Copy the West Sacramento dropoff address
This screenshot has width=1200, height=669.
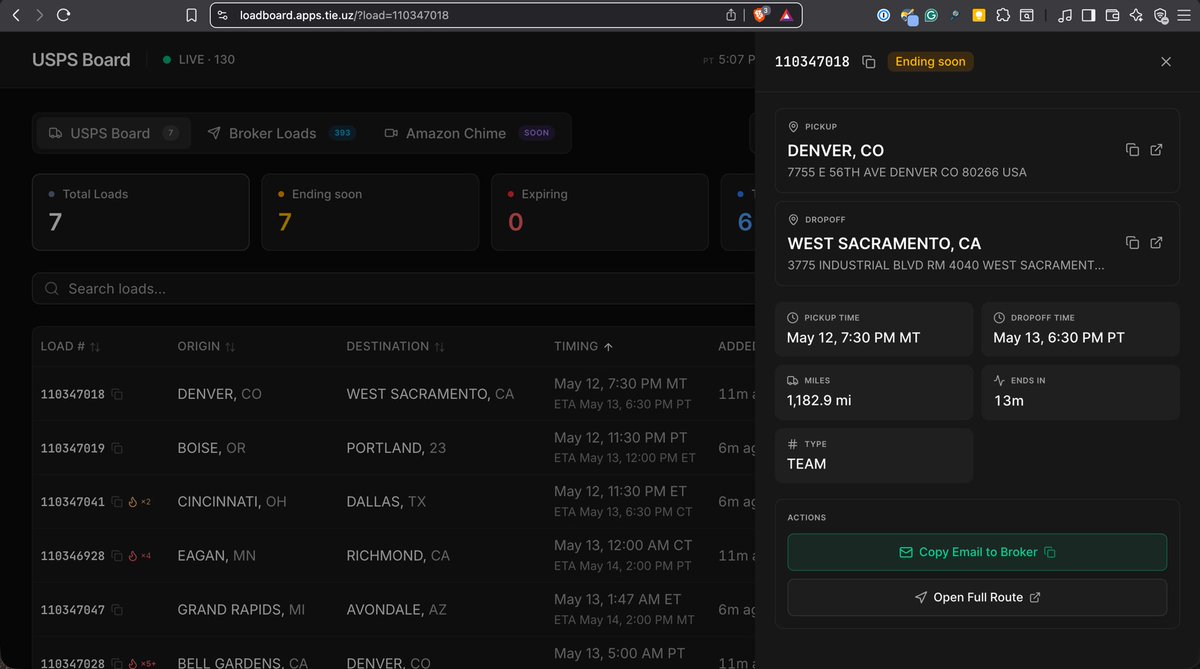tap(1132, 243)
